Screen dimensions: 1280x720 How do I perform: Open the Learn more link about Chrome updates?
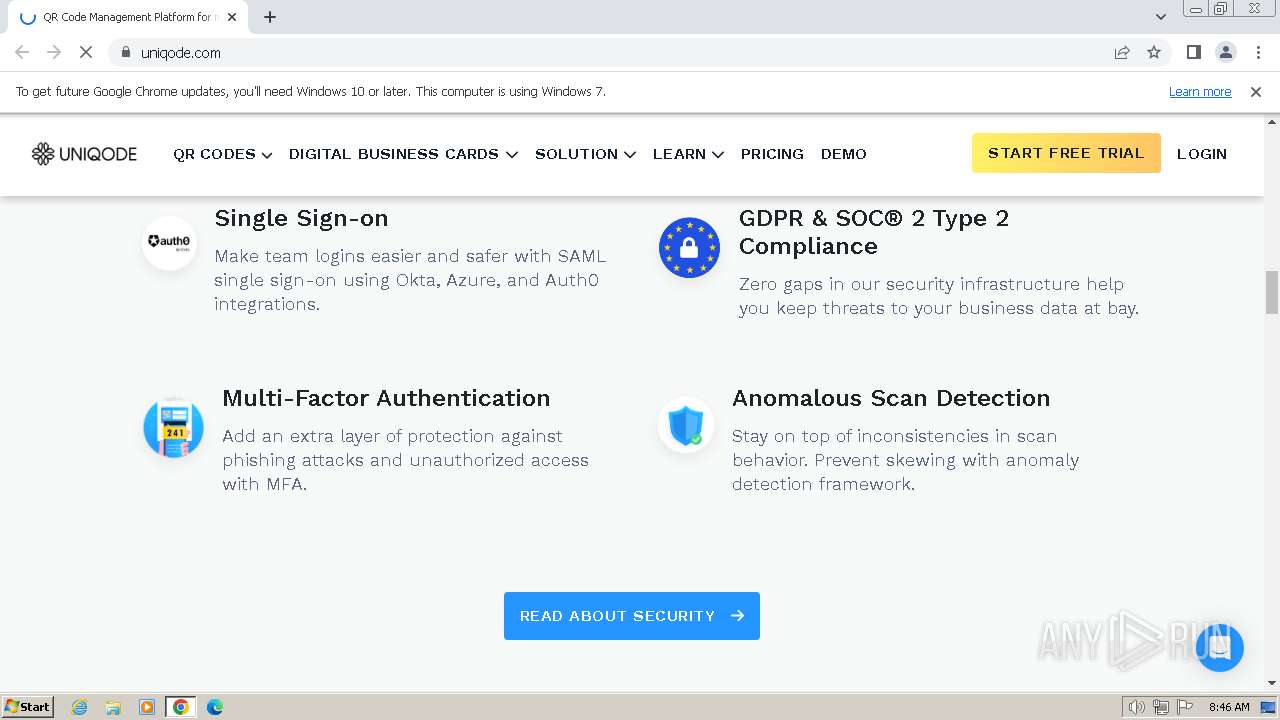[1200, 92]
